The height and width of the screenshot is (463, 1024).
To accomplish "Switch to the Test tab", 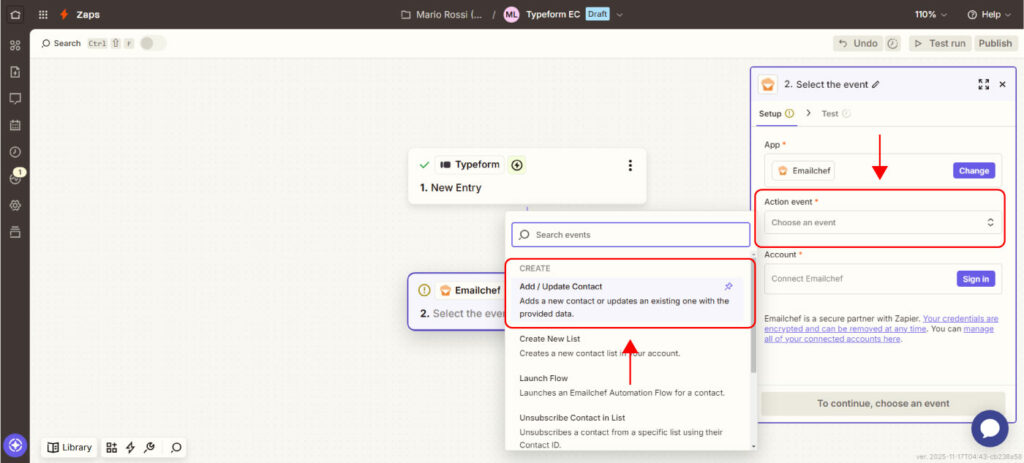I will [x=836, y=114].
